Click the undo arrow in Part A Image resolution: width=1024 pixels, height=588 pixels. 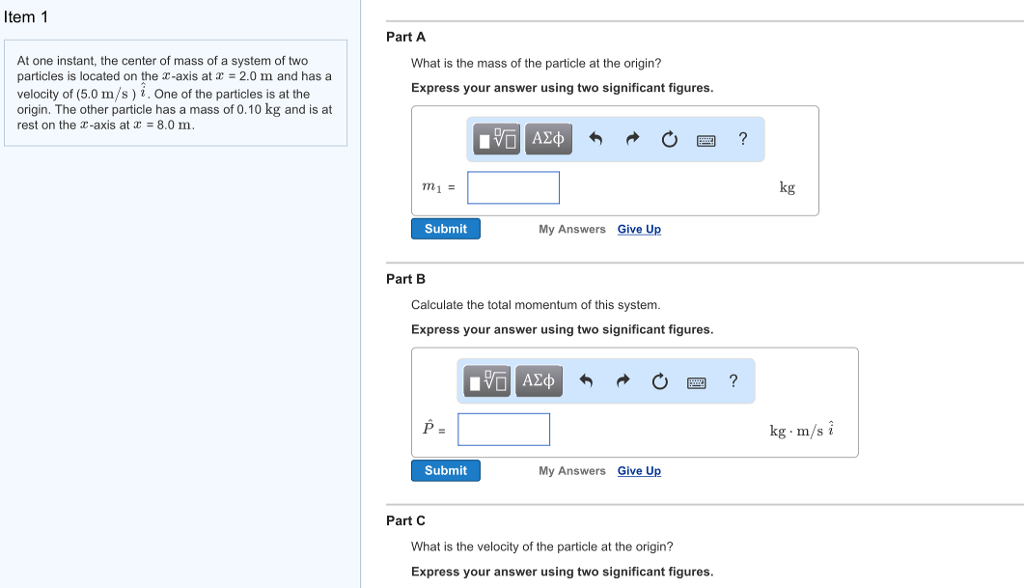596,139
